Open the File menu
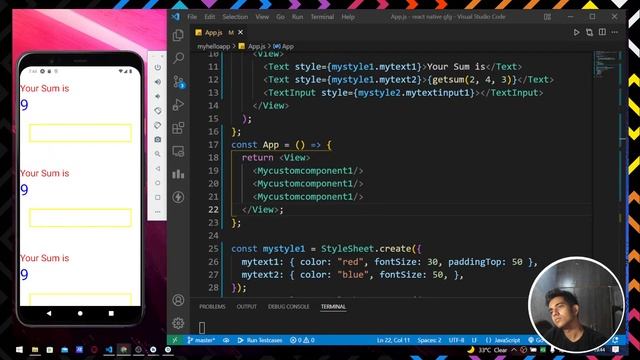The height and width of the screenshot is (360, 640). [192, 17]
